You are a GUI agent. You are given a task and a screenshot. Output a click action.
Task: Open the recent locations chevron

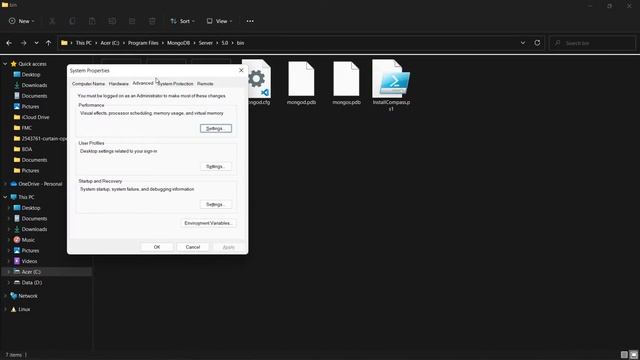tap(36, 43)
